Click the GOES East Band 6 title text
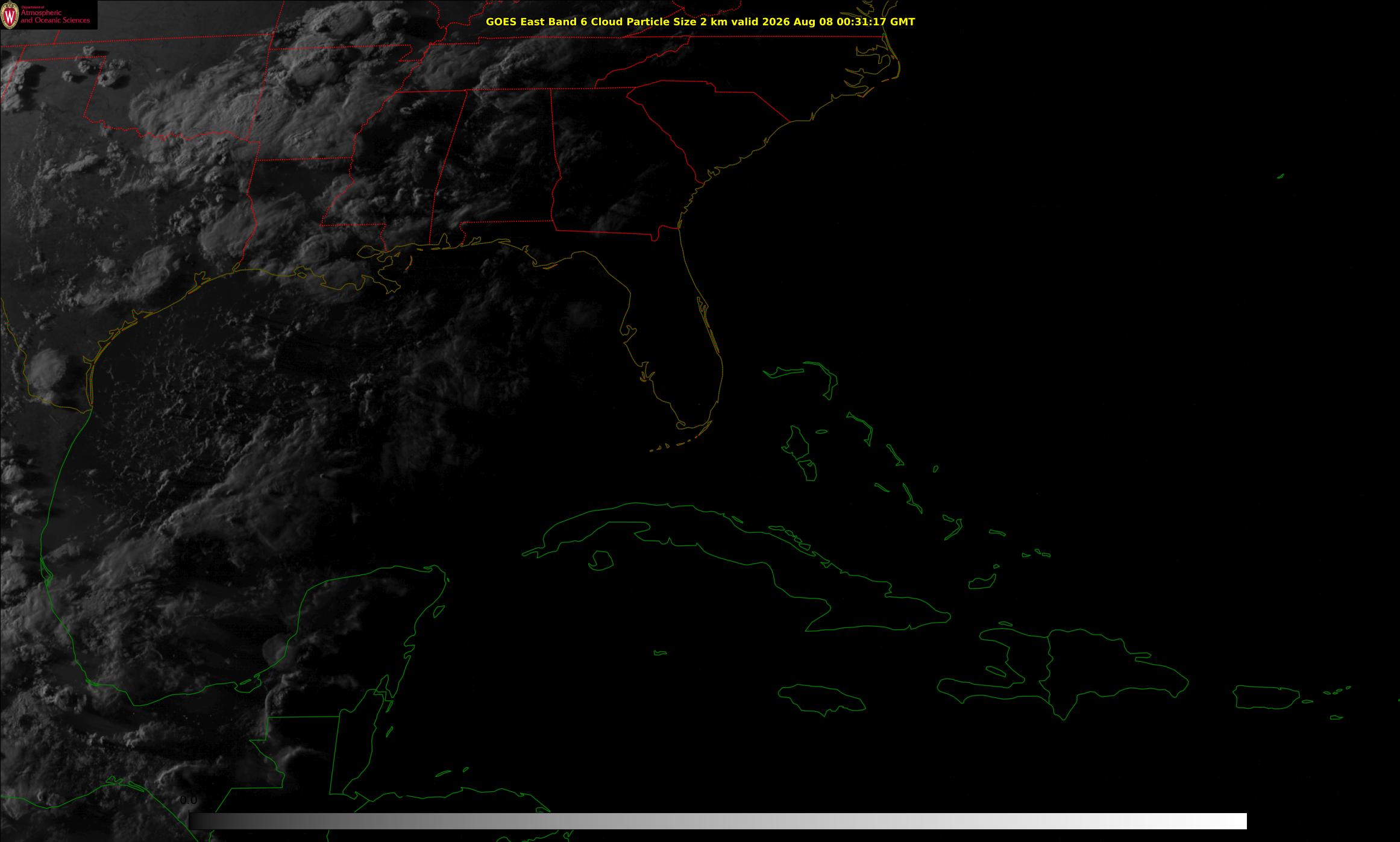1400x842 pixels. tap(700, 22)
